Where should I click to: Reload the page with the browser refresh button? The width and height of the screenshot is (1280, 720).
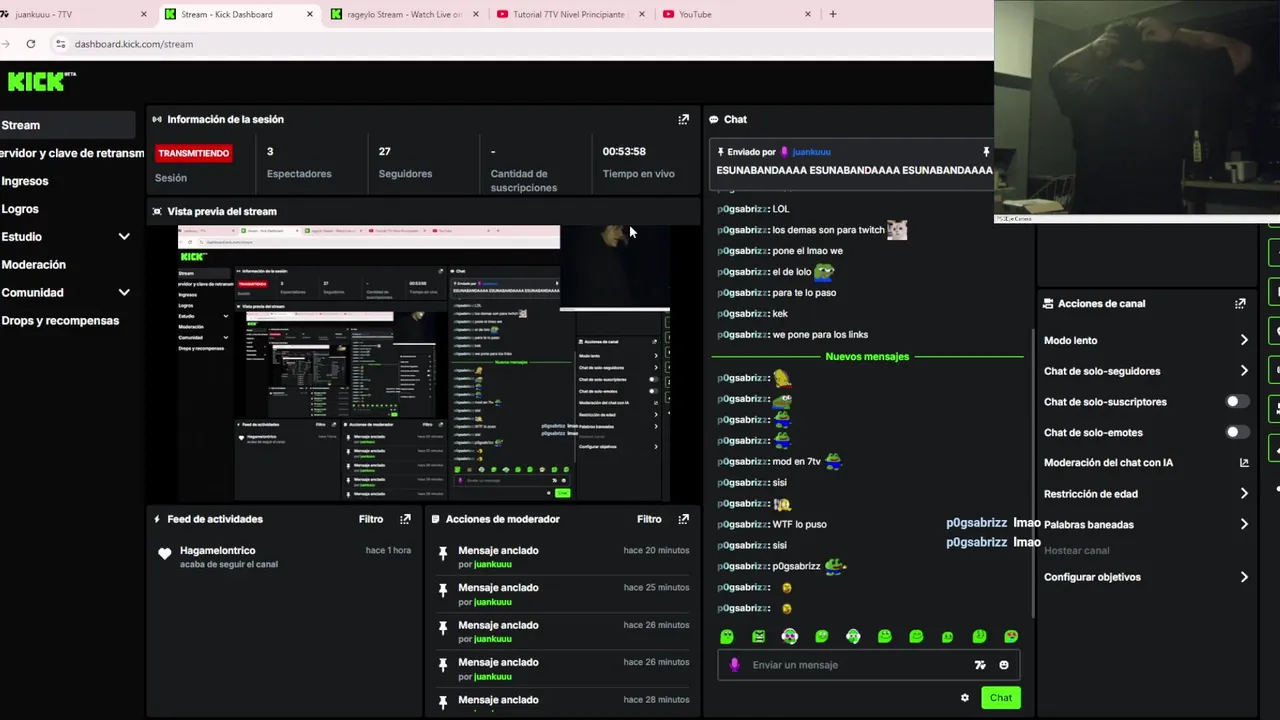[31, 44]
